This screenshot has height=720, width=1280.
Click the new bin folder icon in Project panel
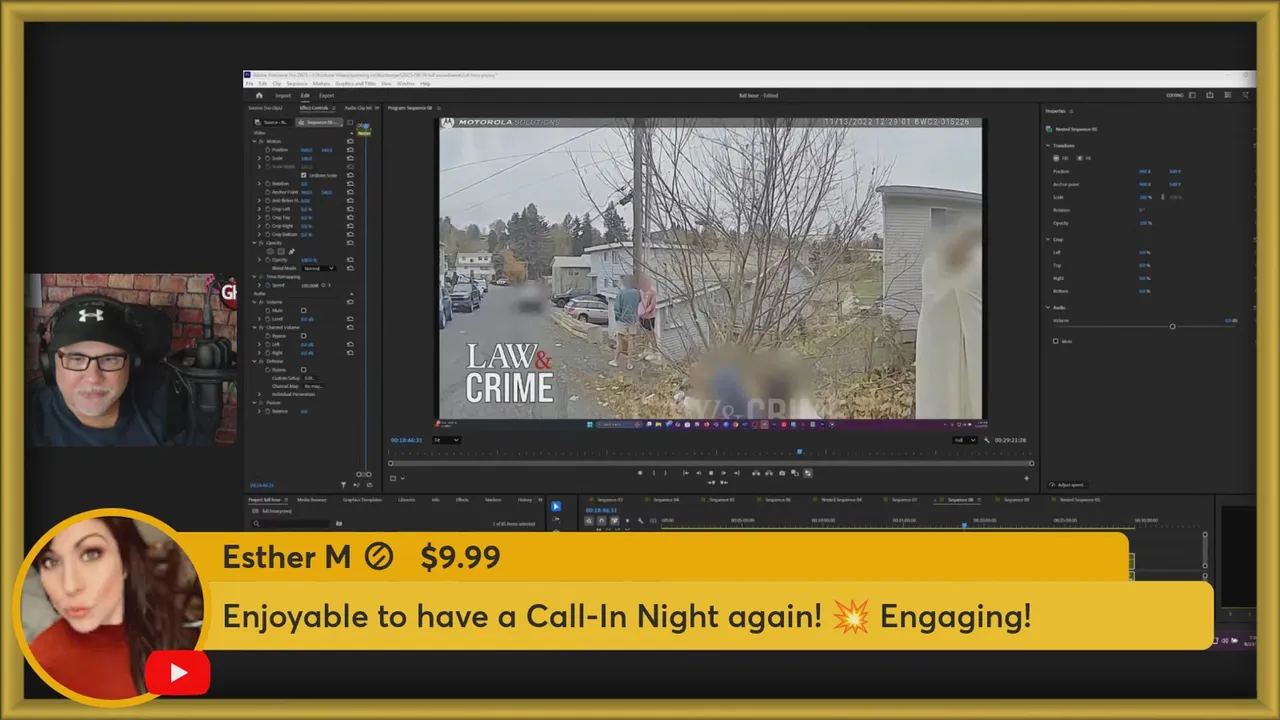[x=339, y=523]
